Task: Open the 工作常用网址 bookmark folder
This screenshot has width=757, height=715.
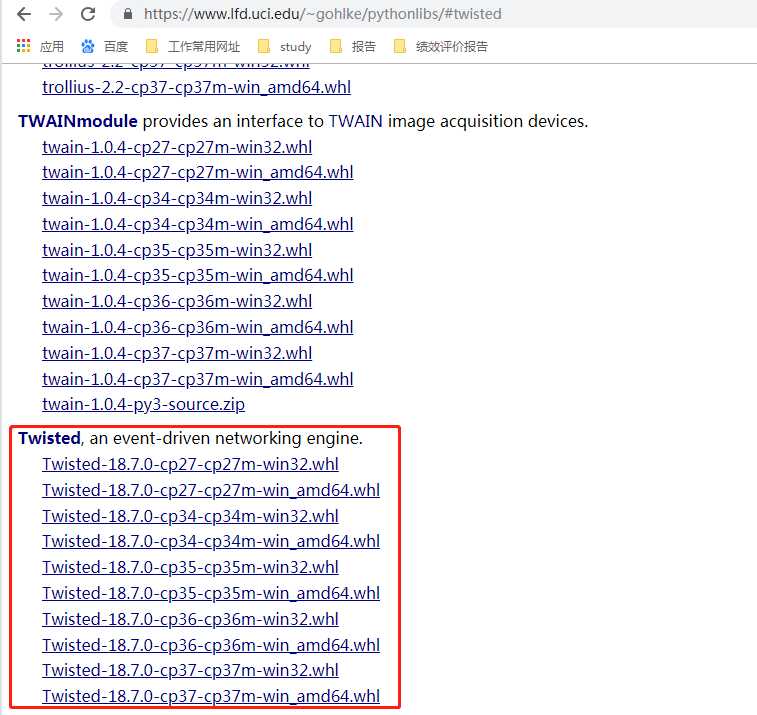Action: [x=193, y=46]
